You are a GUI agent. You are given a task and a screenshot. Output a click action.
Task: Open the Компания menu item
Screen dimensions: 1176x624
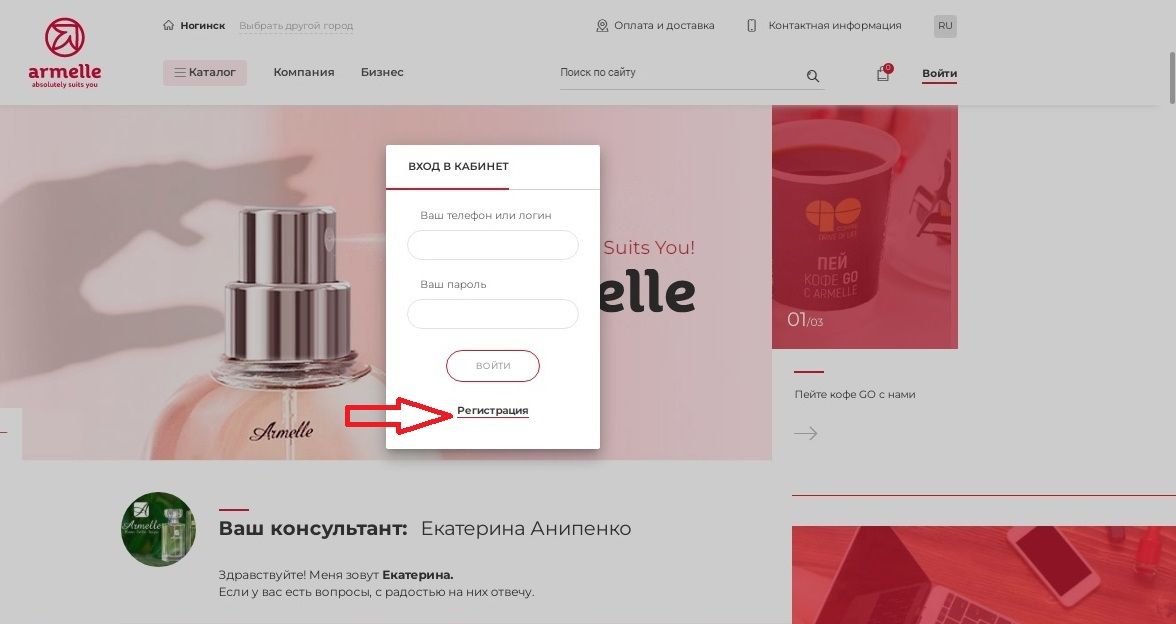click(x=304, y=73)
